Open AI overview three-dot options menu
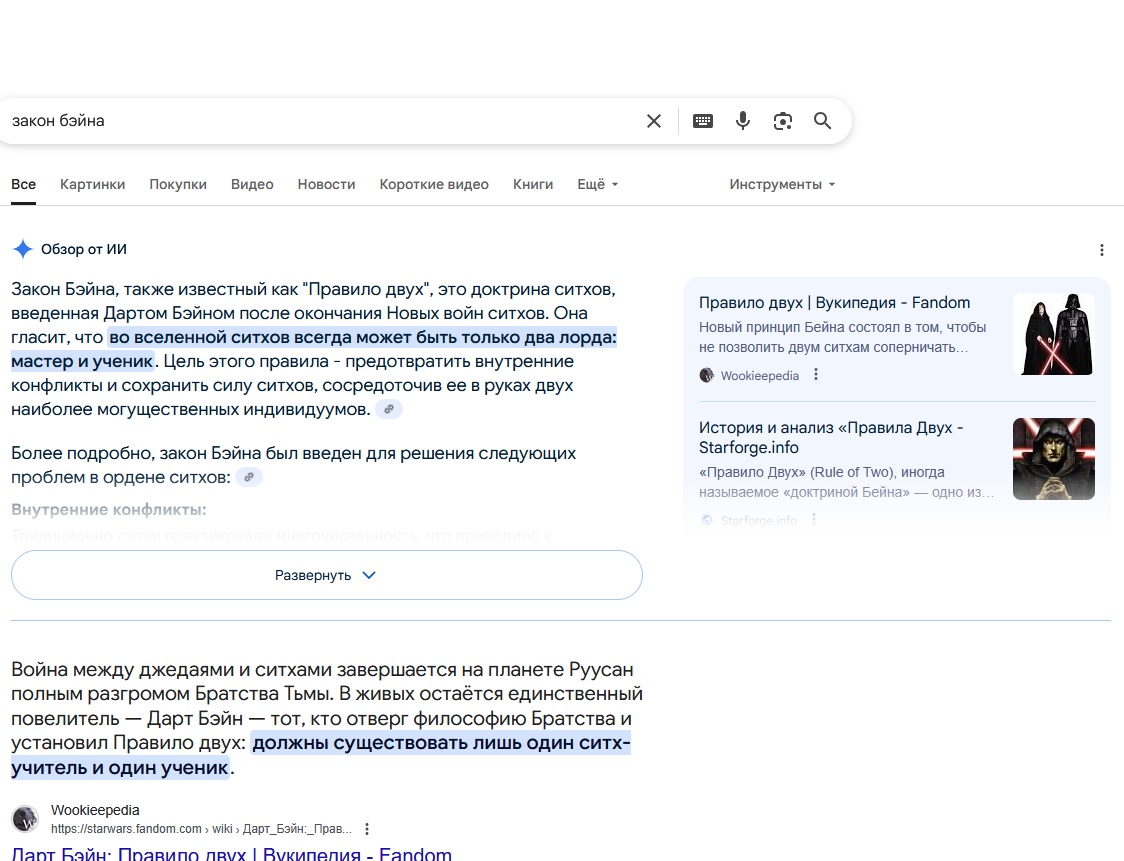 [1102, 249]
